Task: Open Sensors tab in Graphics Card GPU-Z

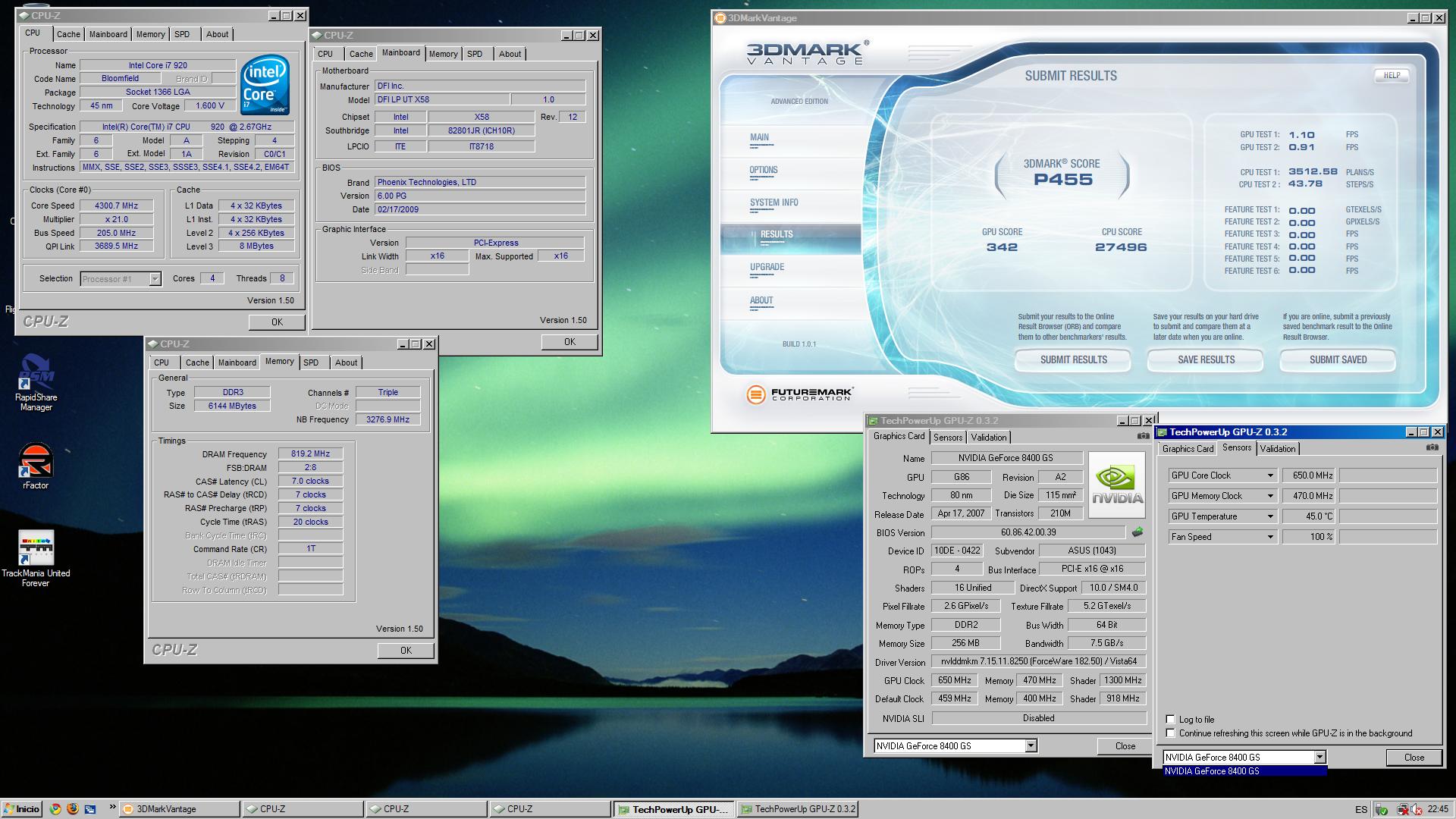Action: (948, 438)
